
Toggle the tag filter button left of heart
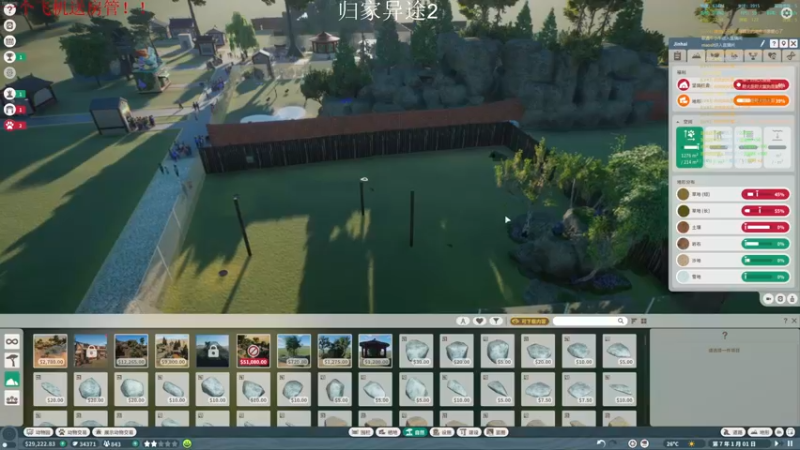(463, 321)
